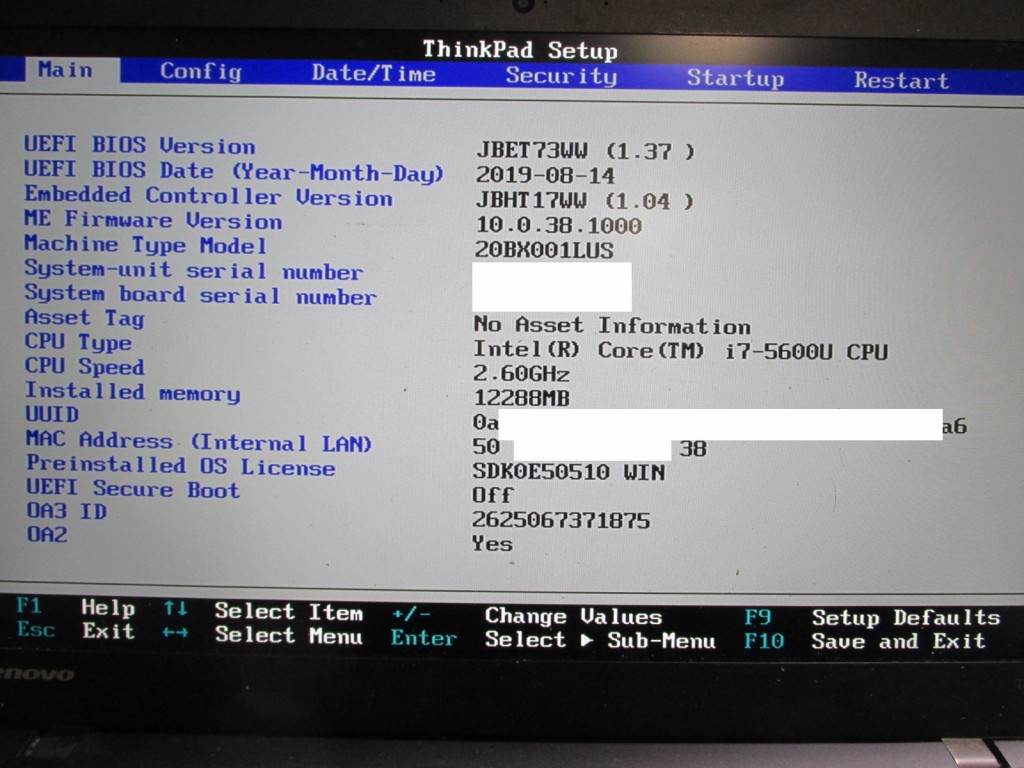Click the Preinstalled OS License label
Screen dimensions: 1024x768
coord(180,466)
